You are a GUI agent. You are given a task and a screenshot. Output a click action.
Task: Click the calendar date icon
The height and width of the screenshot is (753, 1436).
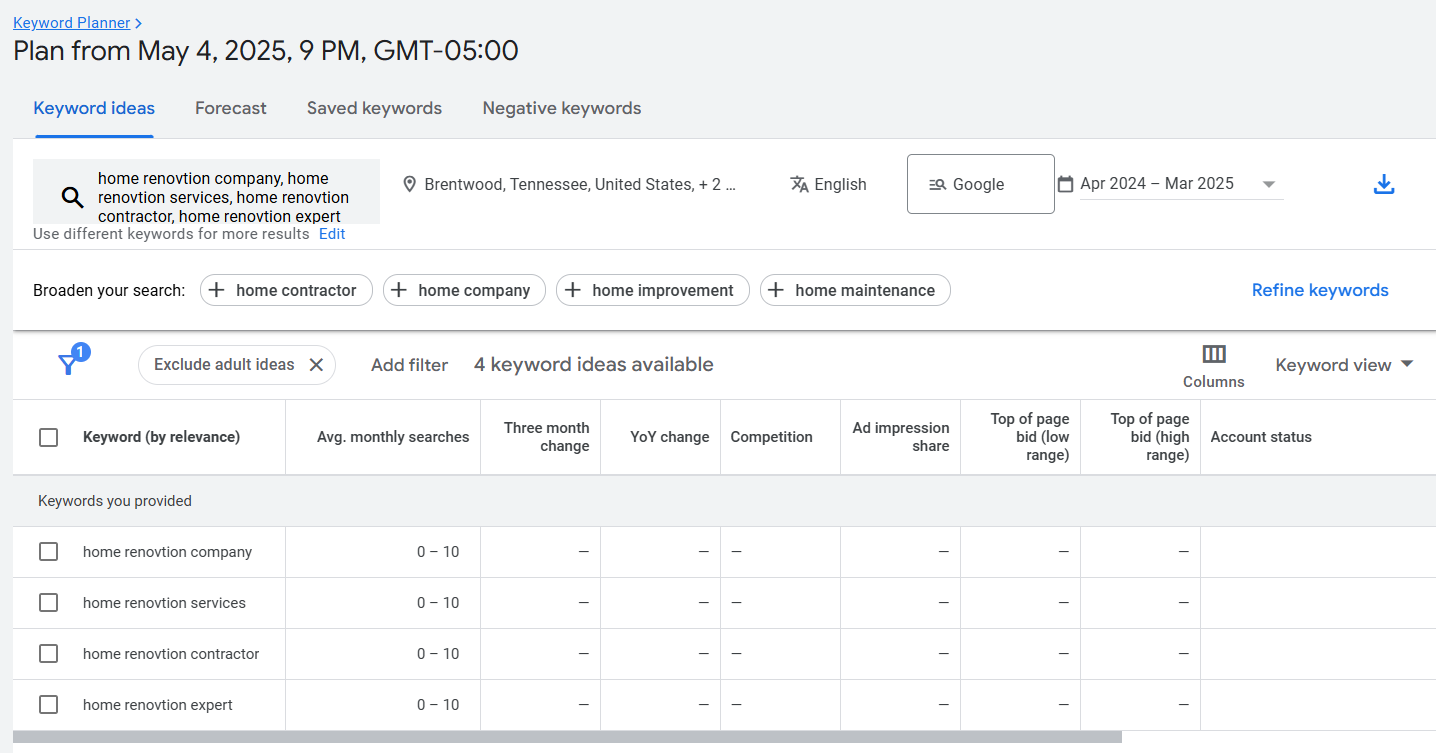click(1065, 184)
